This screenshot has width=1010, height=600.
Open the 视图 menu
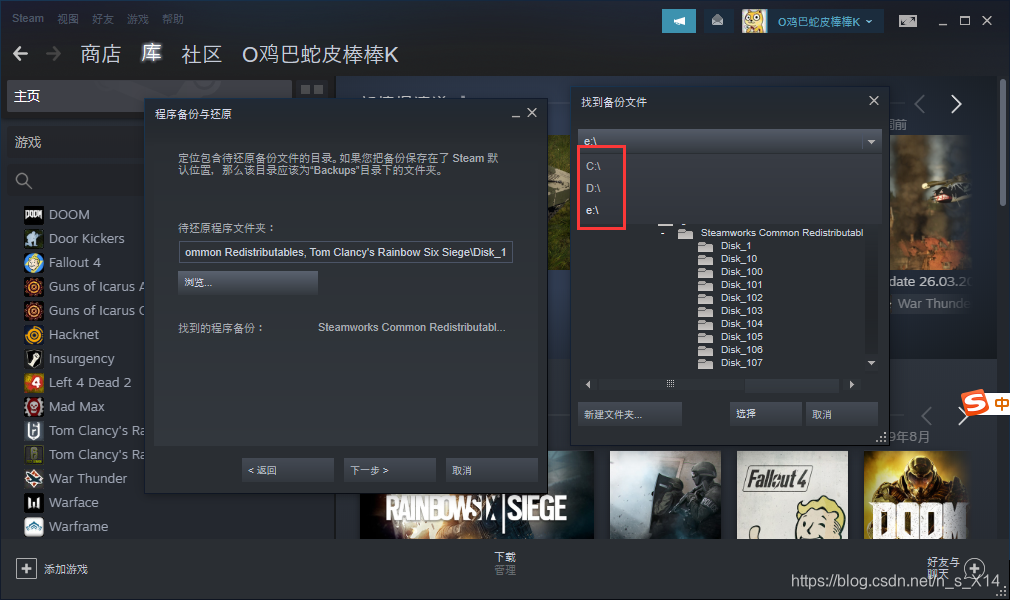(68, 19)
